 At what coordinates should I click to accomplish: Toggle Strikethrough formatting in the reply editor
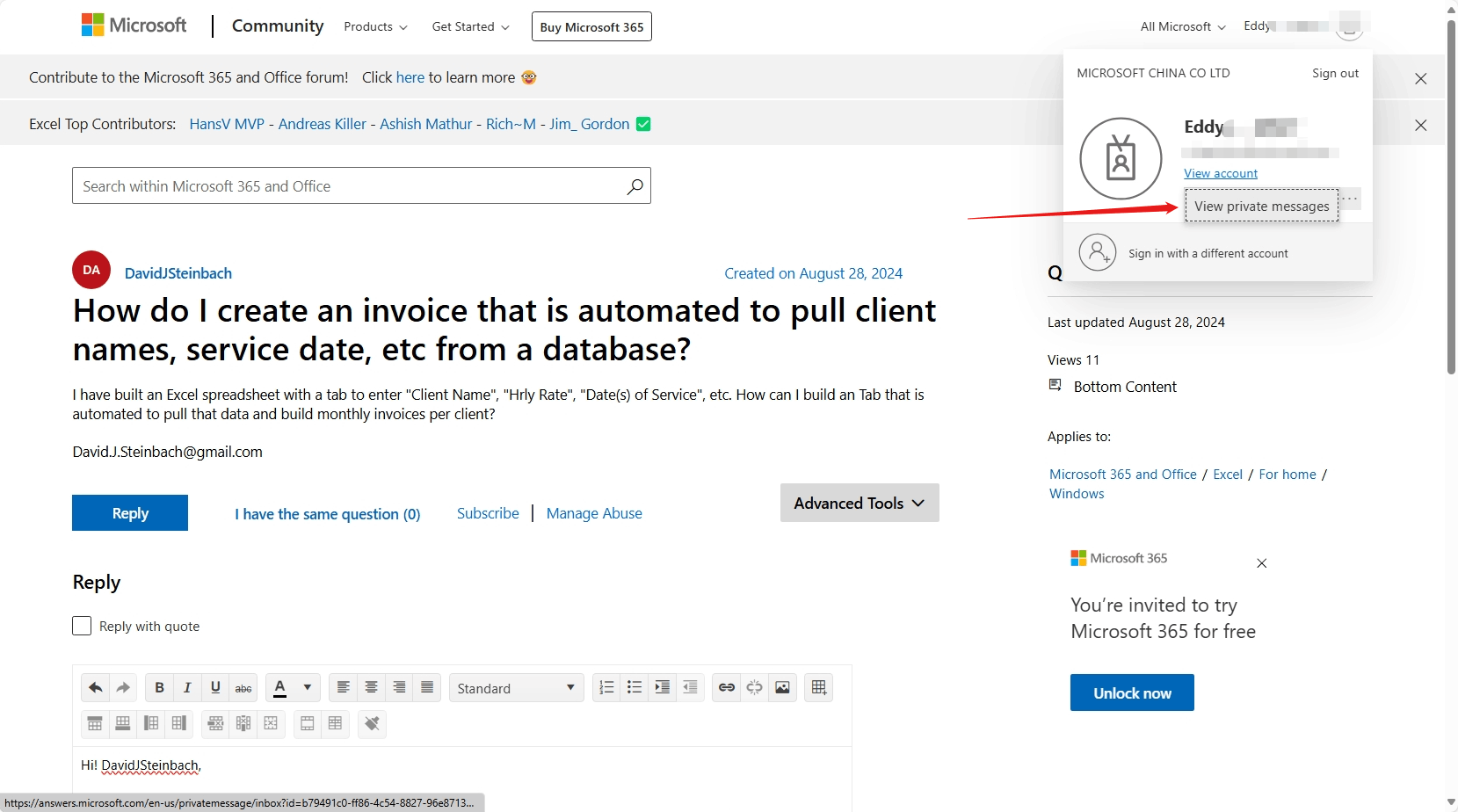(243, 687)
